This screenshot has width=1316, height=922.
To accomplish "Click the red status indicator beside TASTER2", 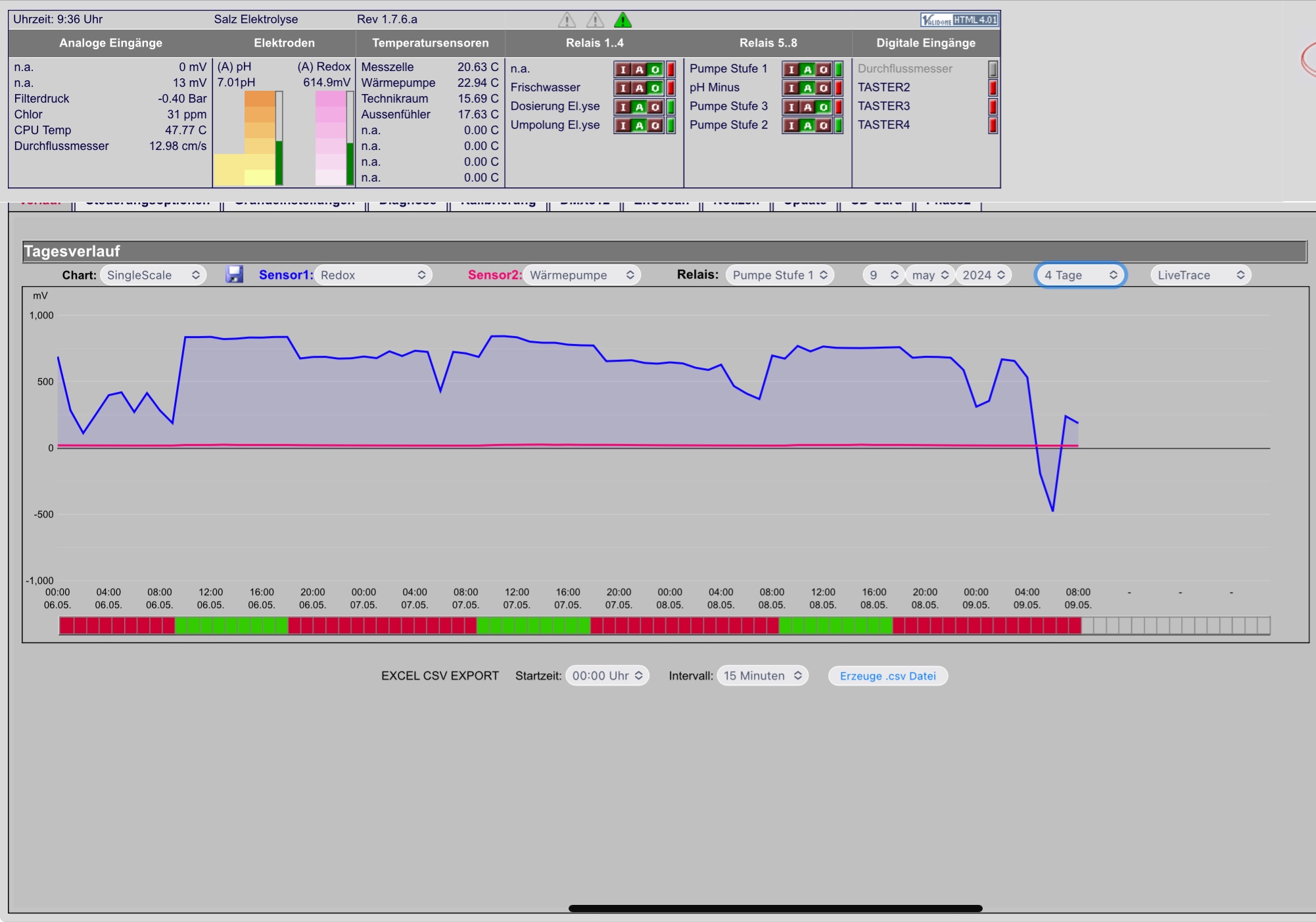I will click(x=993, y=87).
